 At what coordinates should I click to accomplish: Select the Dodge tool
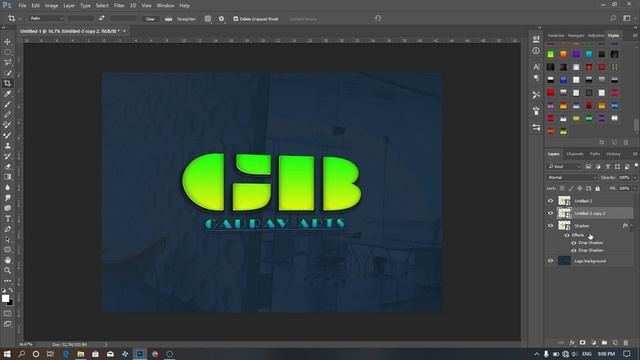tap(7, 198)
